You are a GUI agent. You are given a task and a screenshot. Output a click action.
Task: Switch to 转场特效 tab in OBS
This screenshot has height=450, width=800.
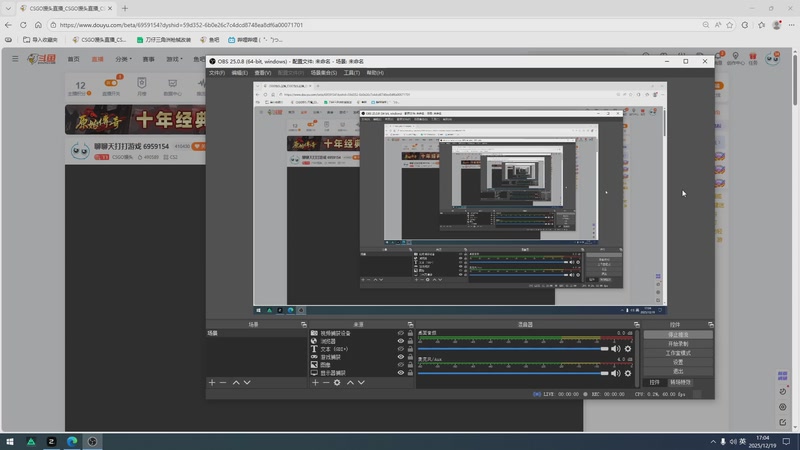pyautogui.click(x=680, y=382)
